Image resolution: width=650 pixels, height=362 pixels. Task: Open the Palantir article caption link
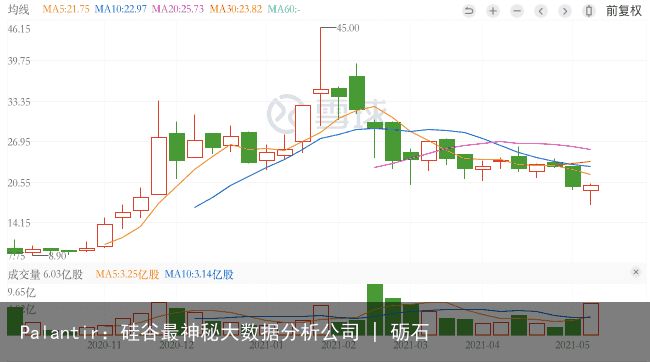[x=224, y=332]
